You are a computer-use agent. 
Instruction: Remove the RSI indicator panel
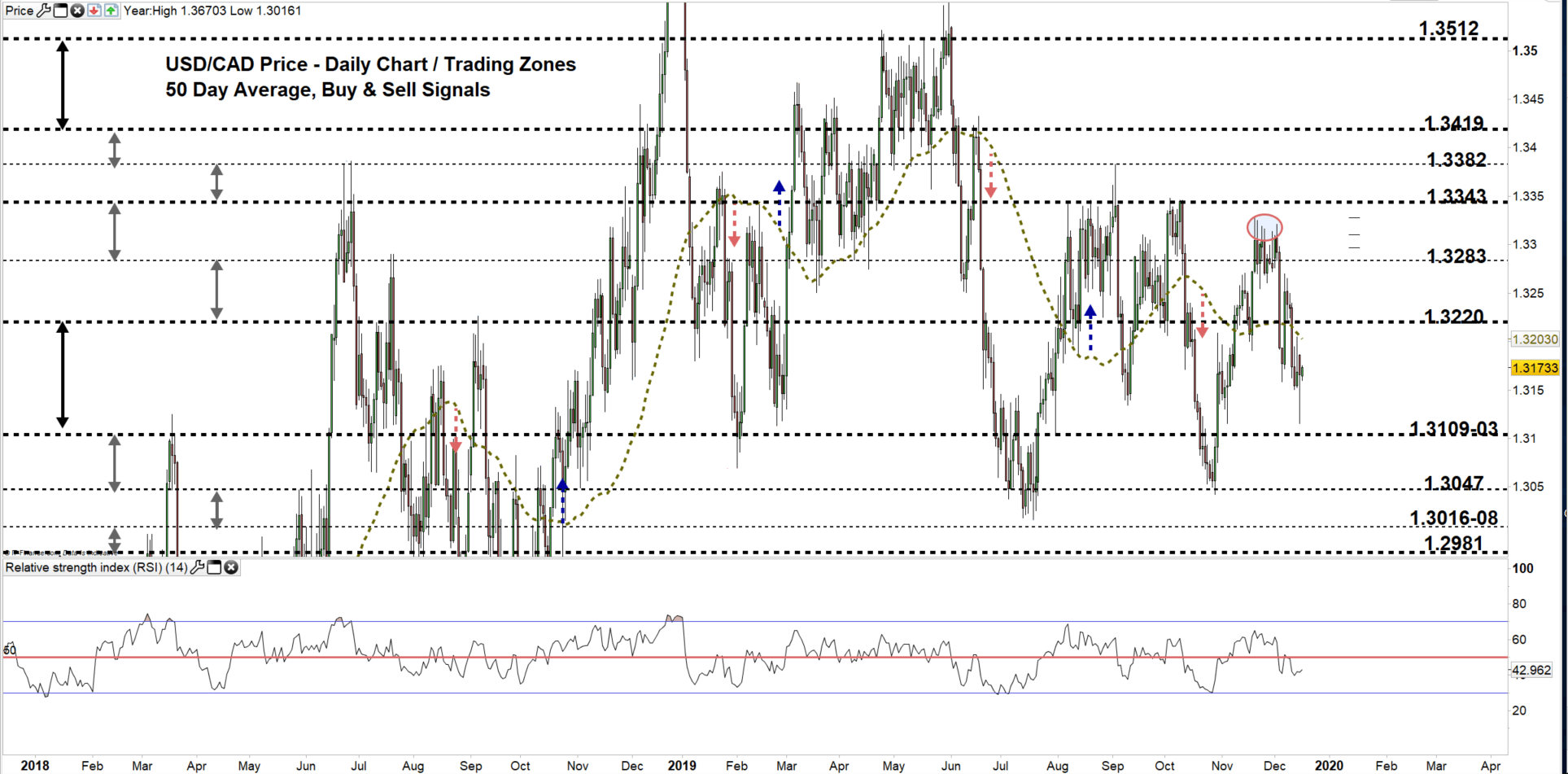click(231, 567)
